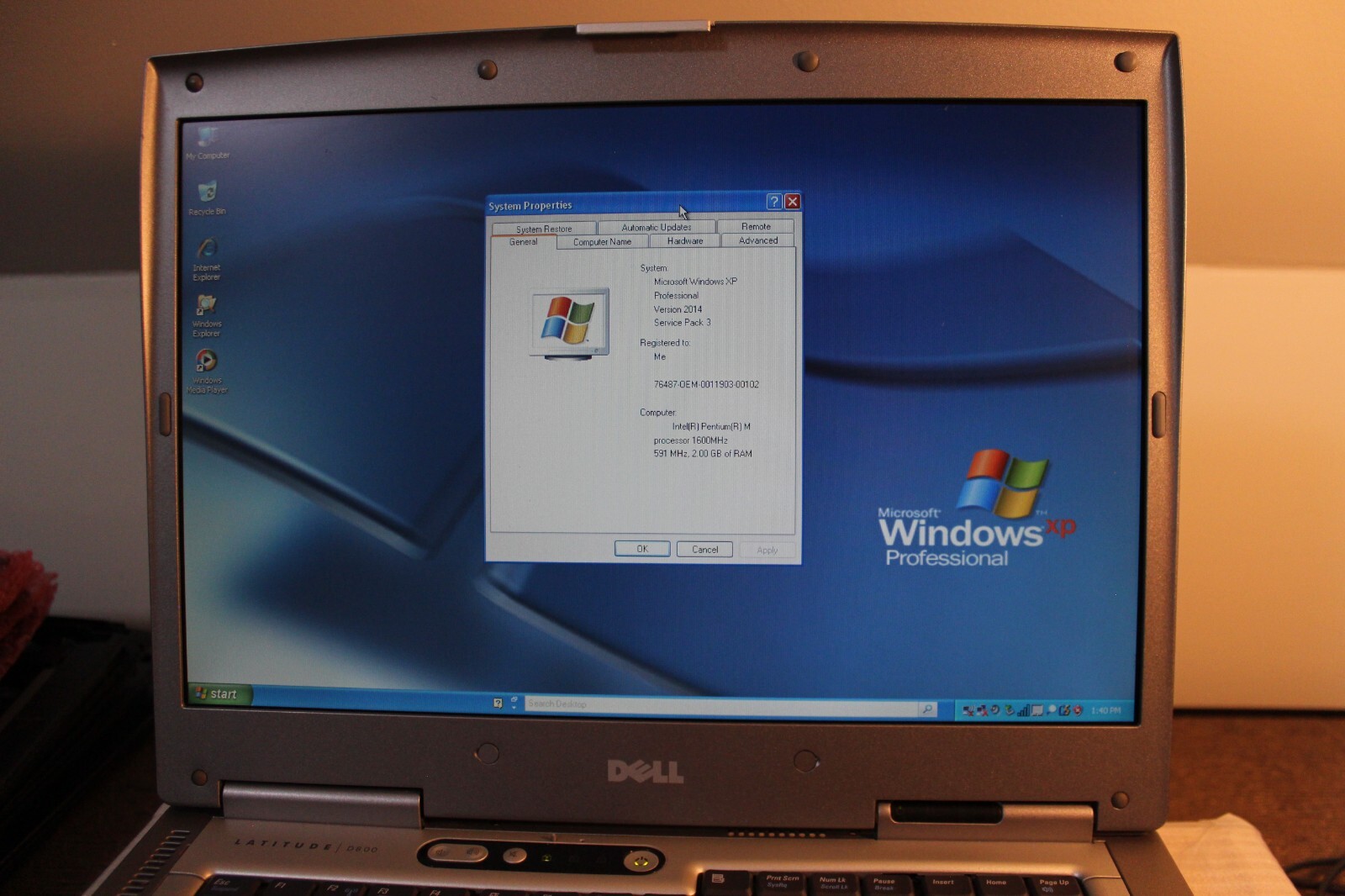1345x896 pixels.
Task: Click the Service Pack 3 text
Action: click(683, 323)
